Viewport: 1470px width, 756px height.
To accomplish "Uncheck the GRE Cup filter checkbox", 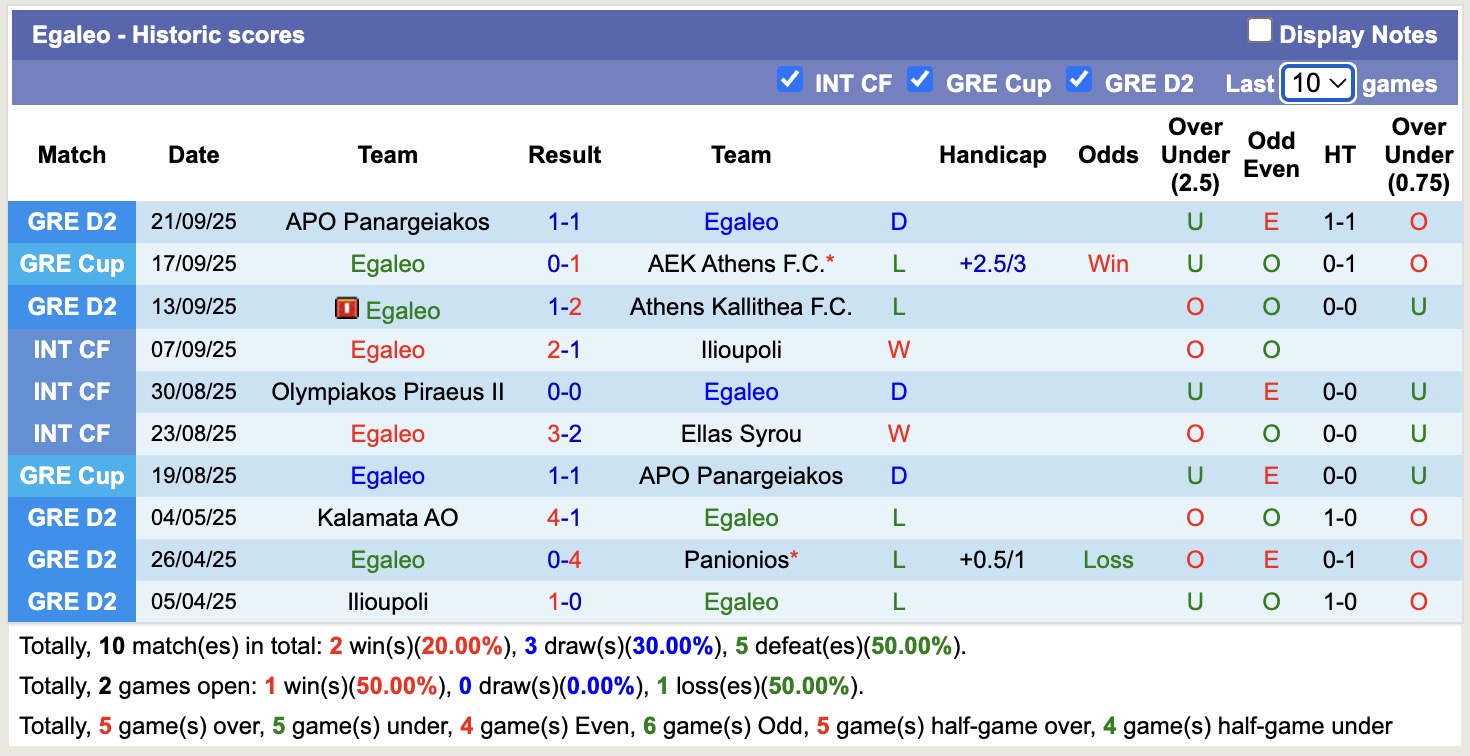I will pos(920,80).
